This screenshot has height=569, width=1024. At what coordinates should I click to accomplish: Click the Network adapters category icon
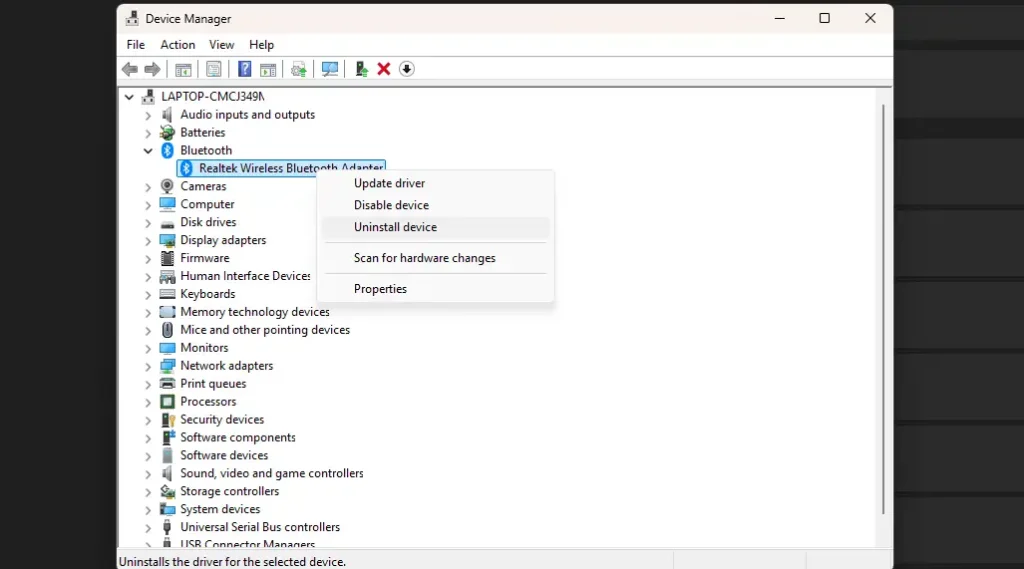pyautogui.click(x=167, y=366)
